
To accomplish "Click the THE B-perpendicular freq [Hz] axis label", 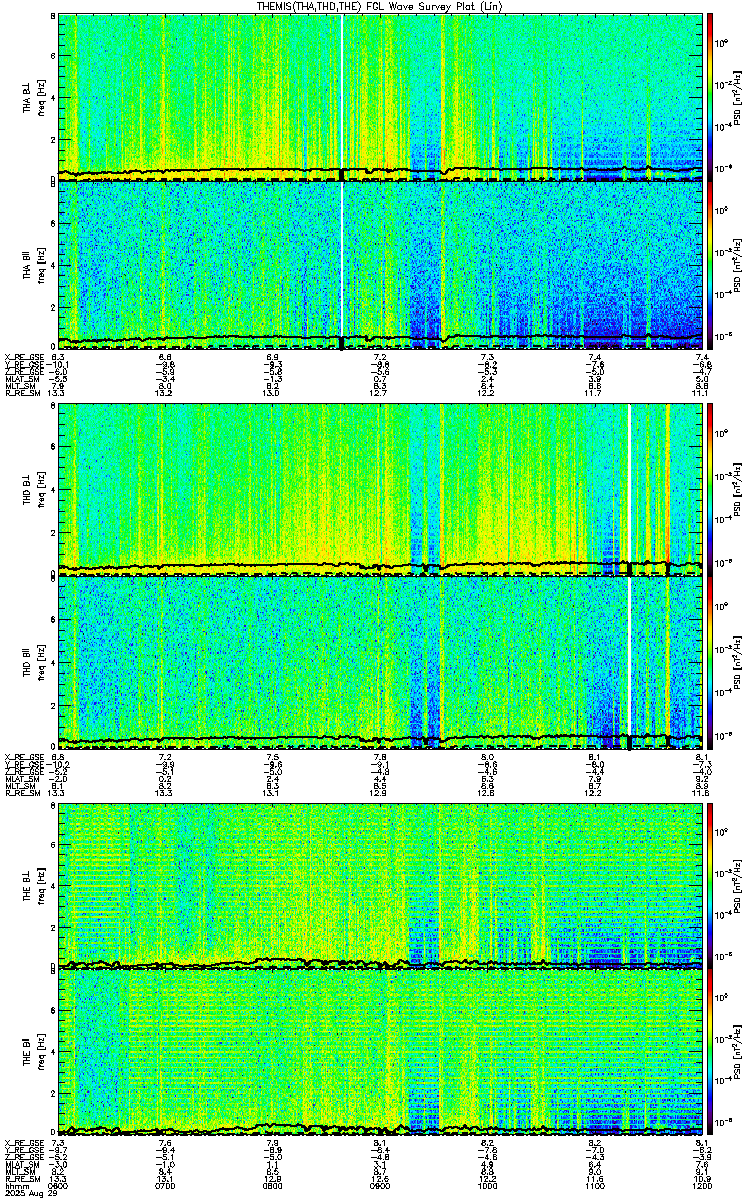I will (x=41, y=886).
